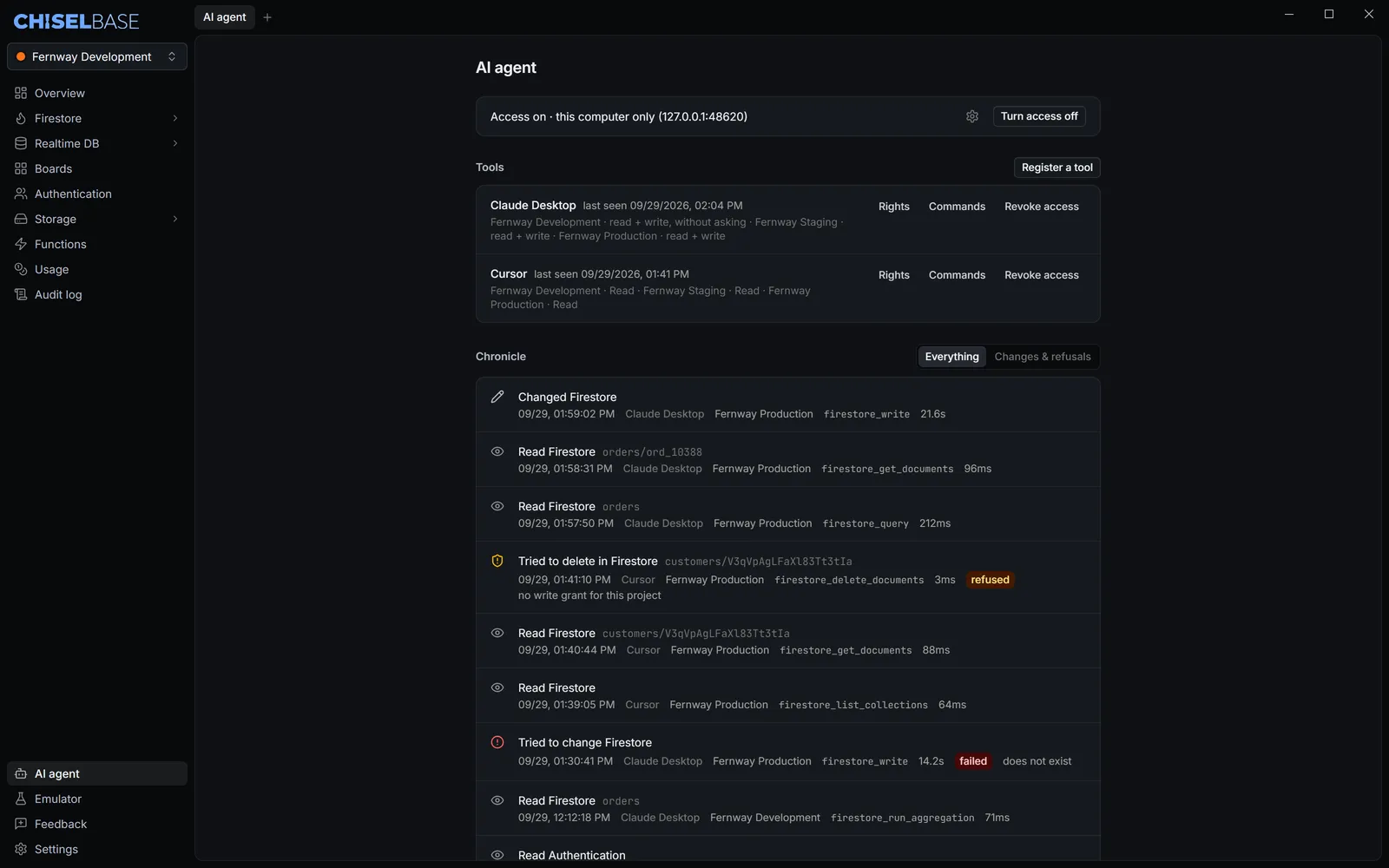
Task: Open access settings gear beside Turn access off
Action: pos(972,116)
